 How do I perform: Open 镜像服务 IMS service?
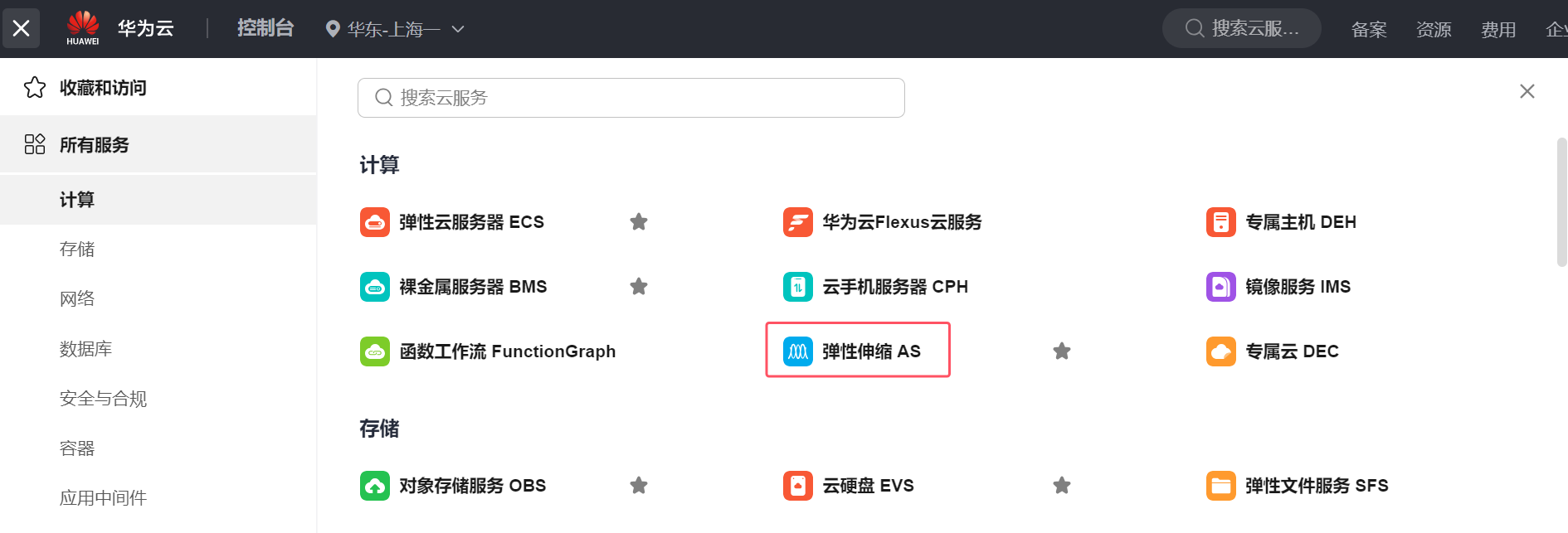pos(1298,287)
